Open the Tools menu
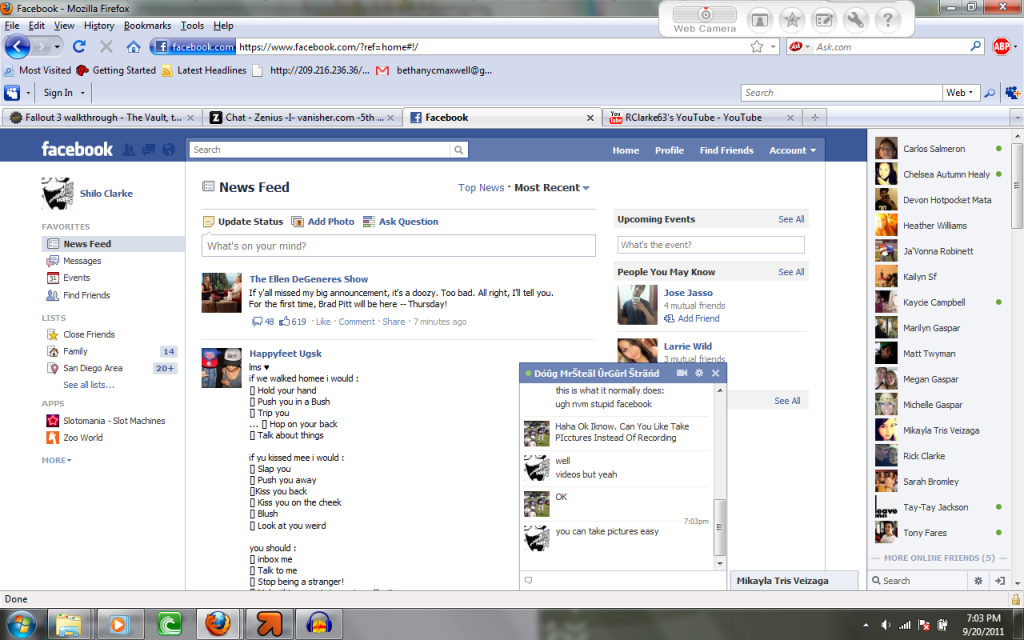Screen dimensions: 1024x640 click(192, 25)
